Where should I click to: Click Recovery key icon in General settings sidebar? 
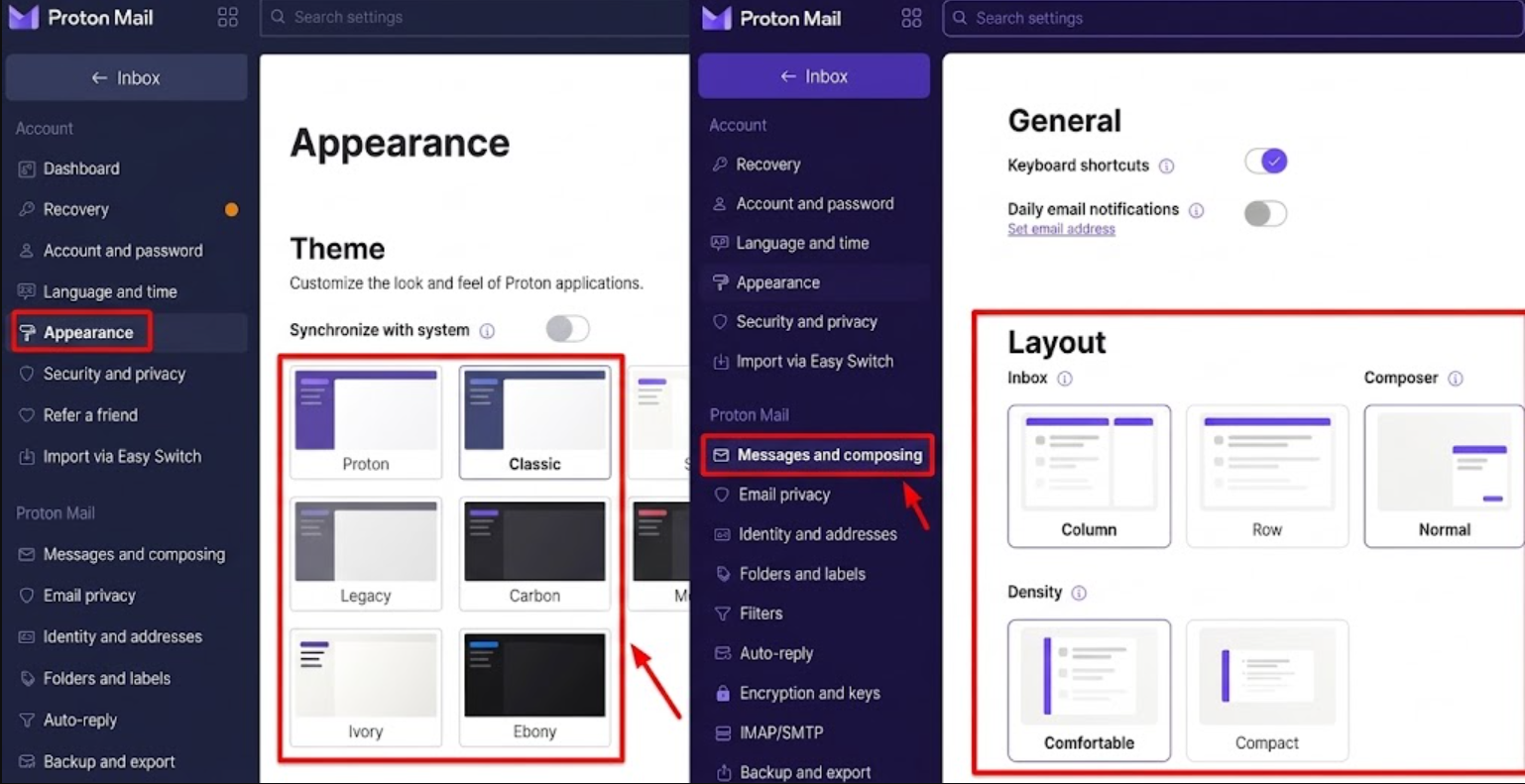click(x=720, y=165)
